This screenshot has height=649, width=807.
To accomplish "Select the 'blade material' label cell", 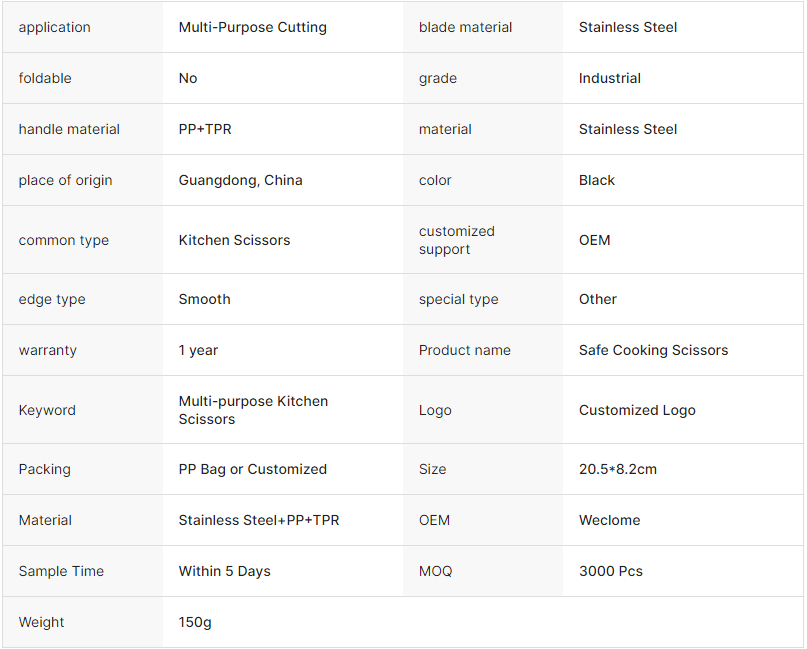I will (x=465, y=27).
